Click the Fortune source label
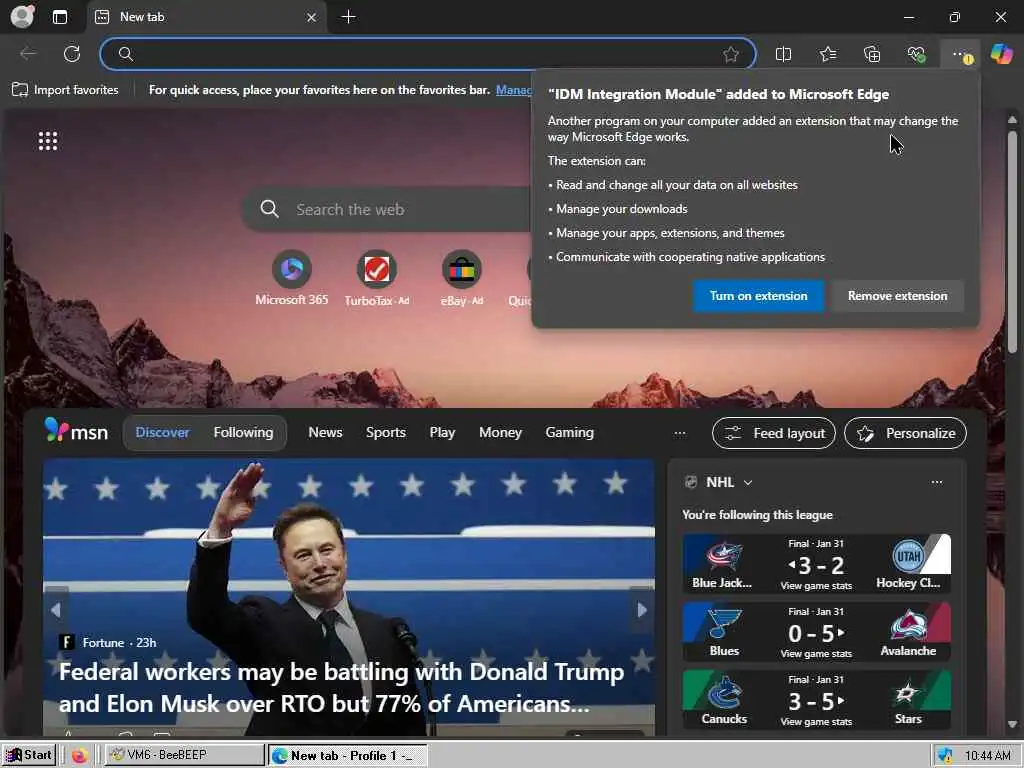Viewport: 1024px width, 768px height. 103,643
